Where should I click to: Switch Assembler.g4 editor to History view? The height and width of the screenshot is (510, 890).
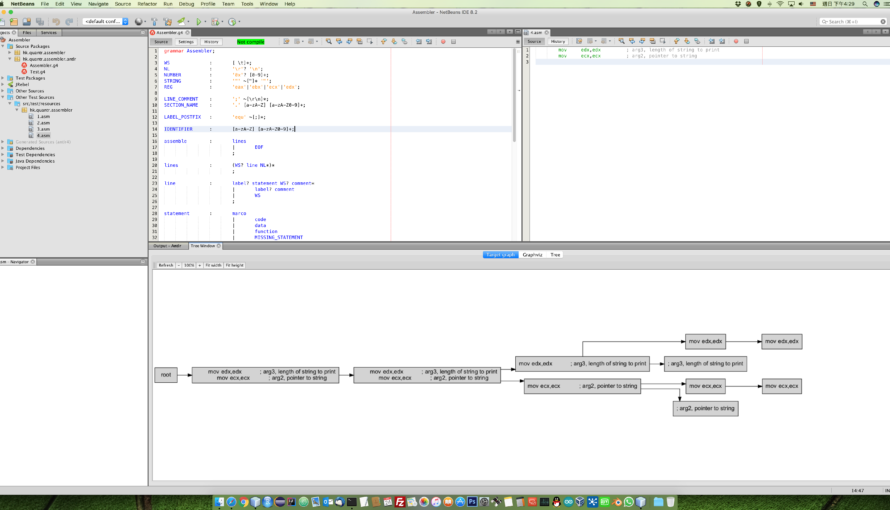click(211, 41)
